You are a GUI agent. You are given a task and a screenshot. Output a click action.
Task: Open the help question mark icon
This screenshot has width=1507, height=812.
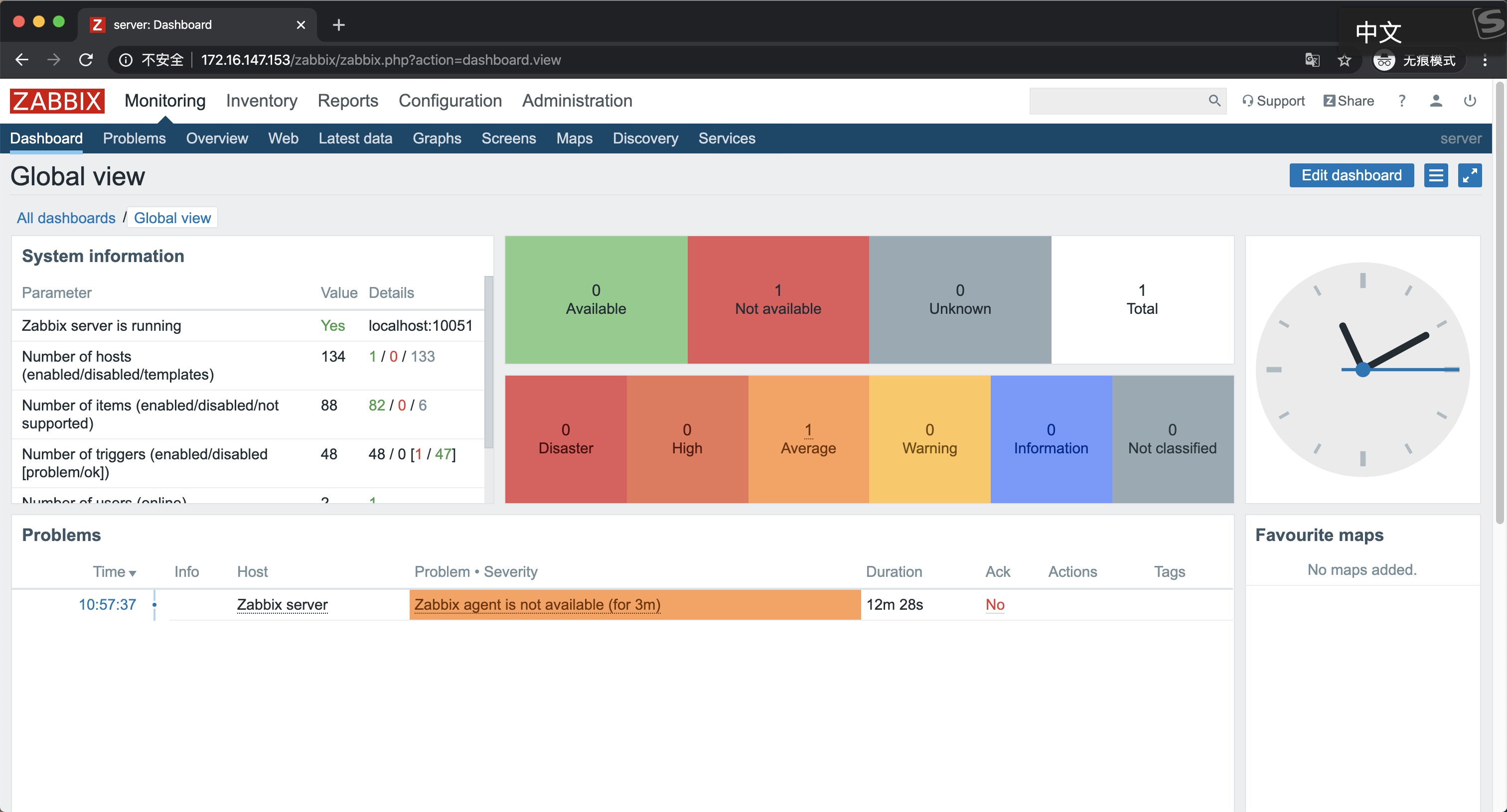1402,101
